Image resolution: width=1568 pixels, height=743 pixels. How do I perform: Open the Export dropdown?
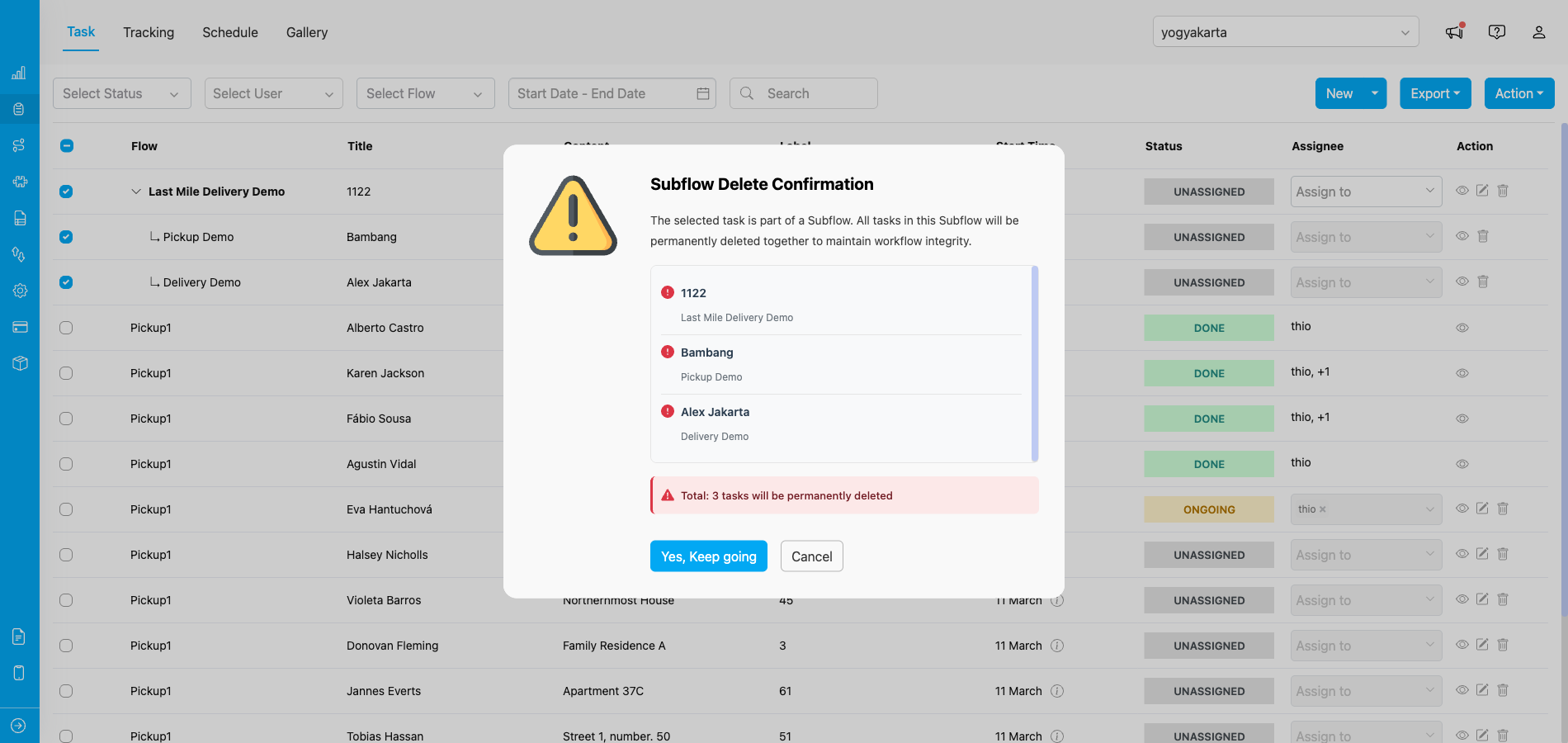(x=1435, y=93)
